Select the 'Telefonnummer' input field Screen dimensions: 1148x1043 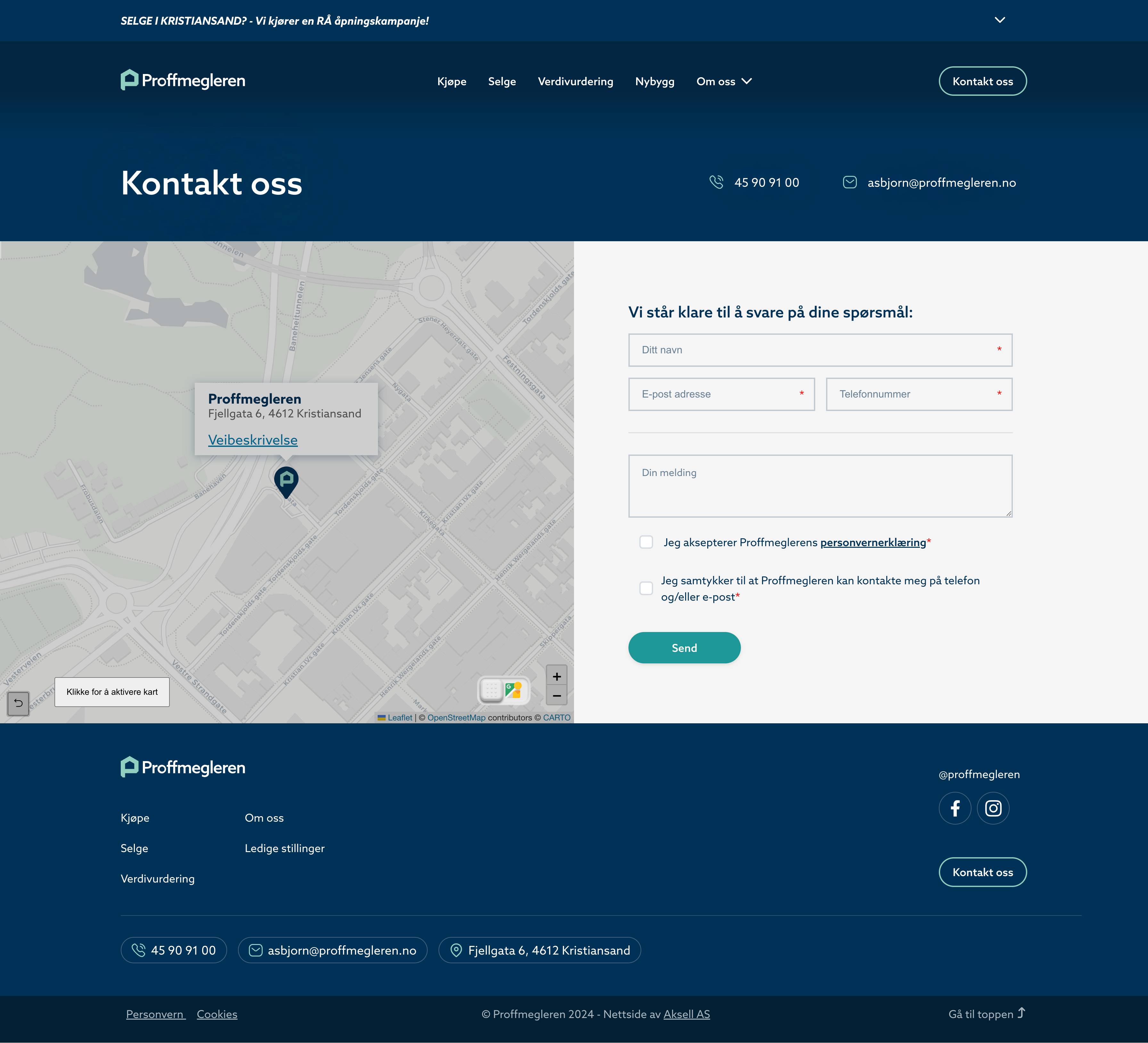[x=919, y=394]
